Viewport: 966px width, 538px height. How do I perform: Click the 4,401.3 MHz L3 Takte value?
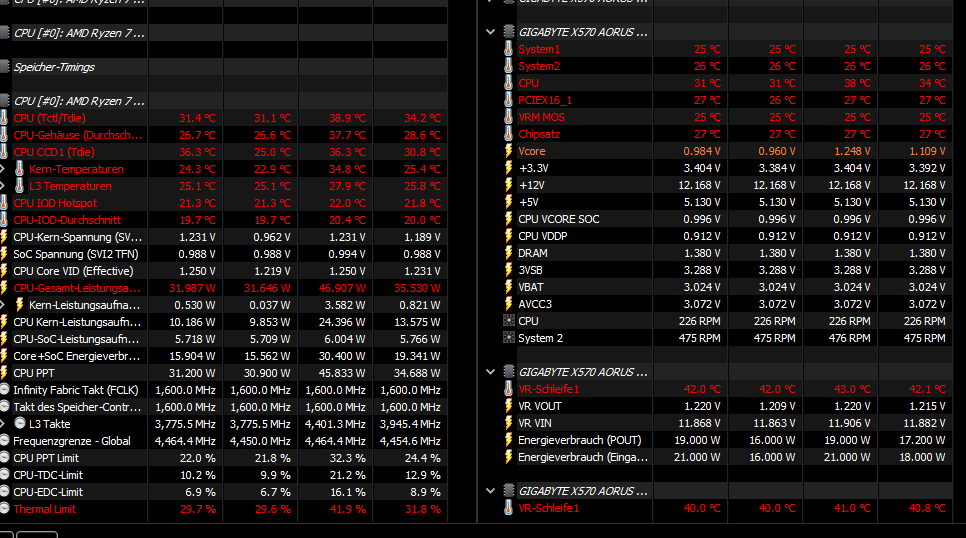[x=335, y=423]
